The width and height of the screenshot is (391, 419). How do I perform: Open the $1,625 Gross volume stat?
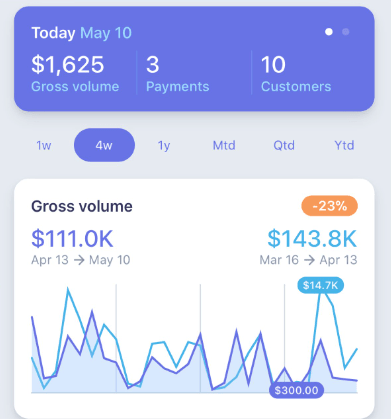click(75, 73)
